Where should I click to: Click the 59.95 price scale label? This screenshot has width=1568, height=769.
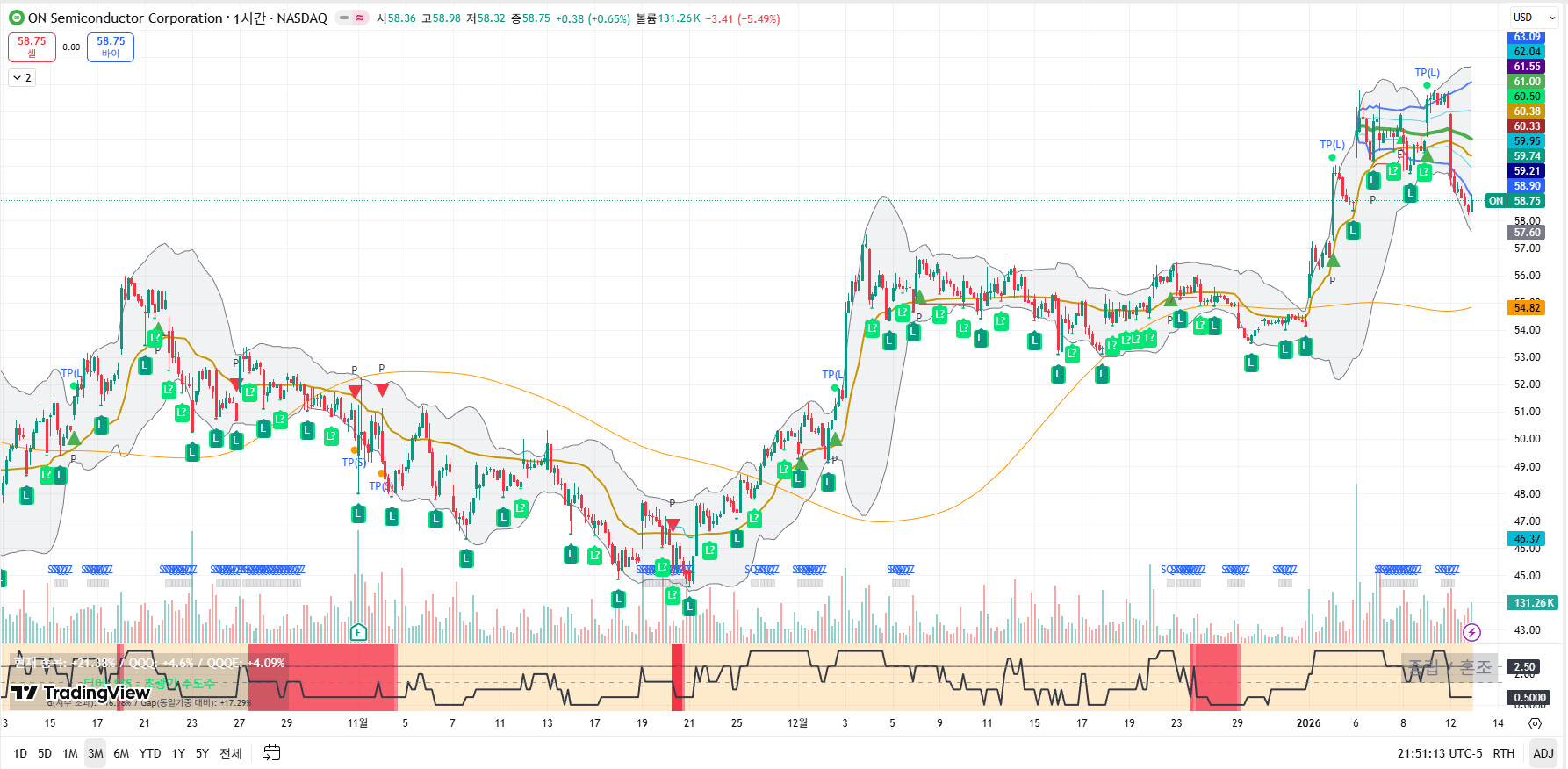1527,141
